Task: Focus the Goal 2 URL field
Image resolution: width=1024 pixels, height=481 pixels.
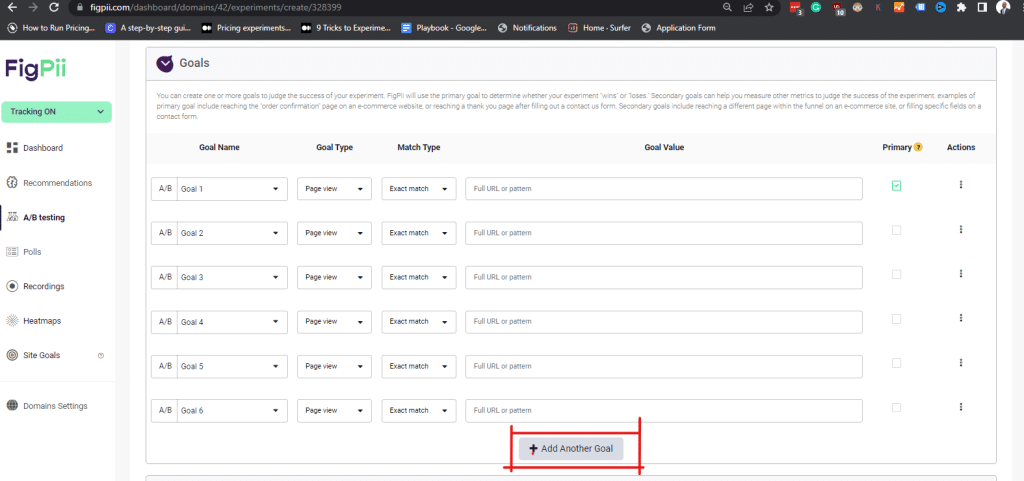Action: [664, 233]
